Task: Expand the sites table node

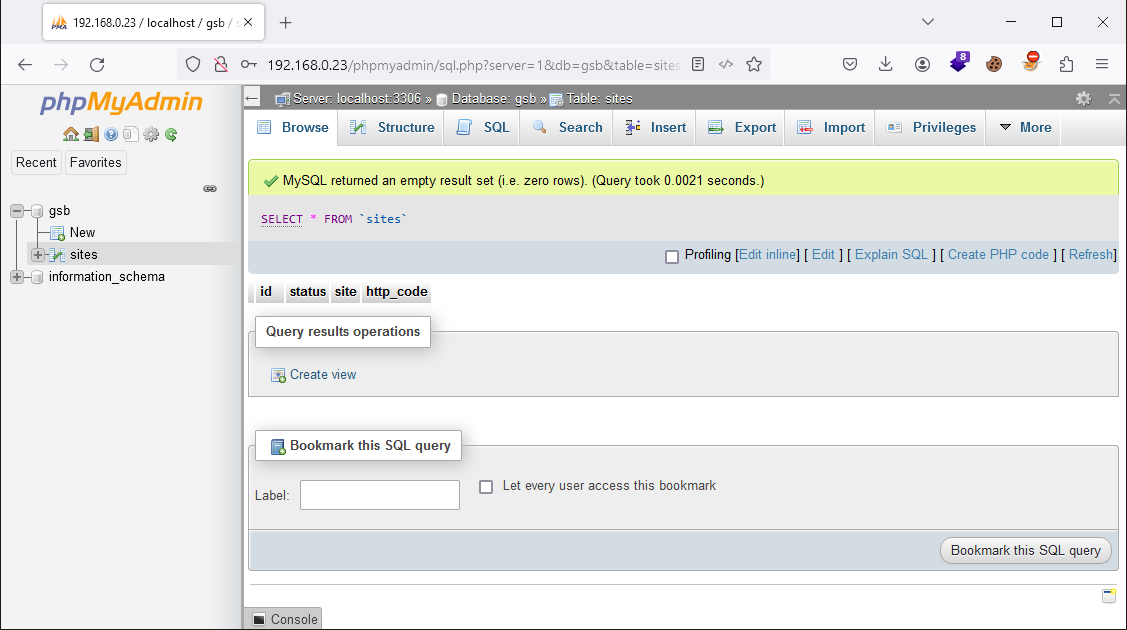Action: point(37,254)
